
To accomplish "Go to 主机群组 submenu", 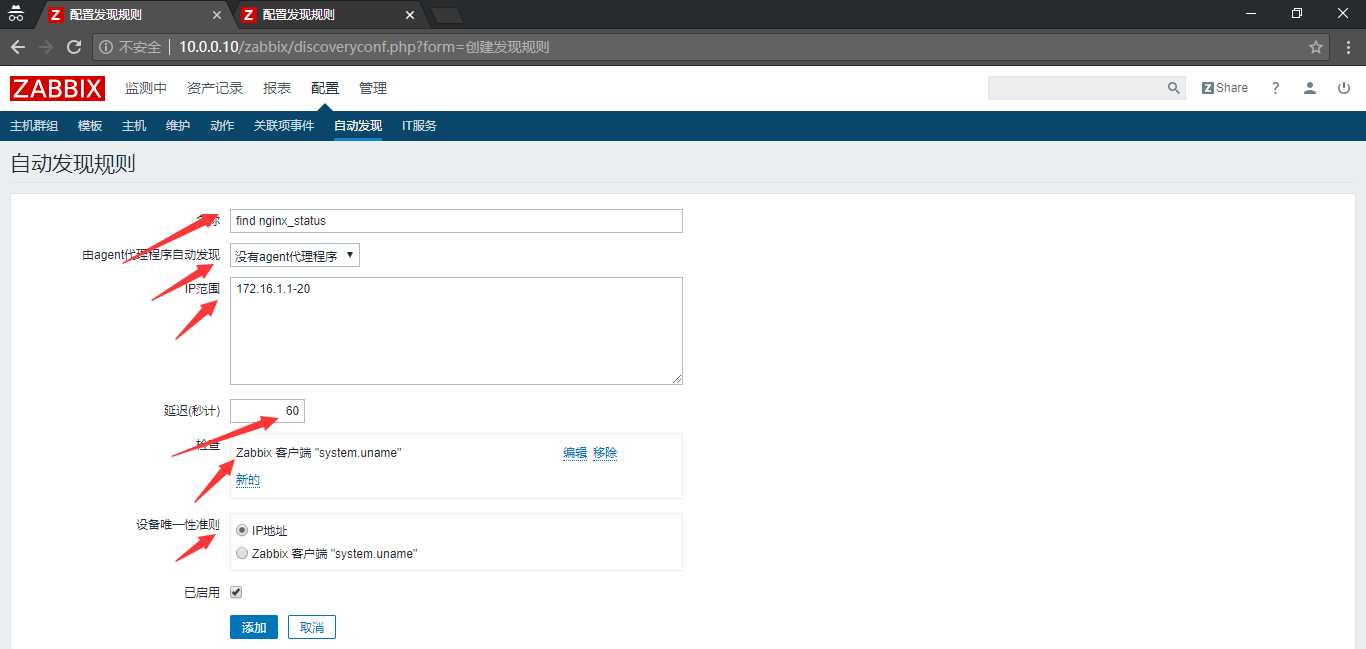I will click(34, 126).
